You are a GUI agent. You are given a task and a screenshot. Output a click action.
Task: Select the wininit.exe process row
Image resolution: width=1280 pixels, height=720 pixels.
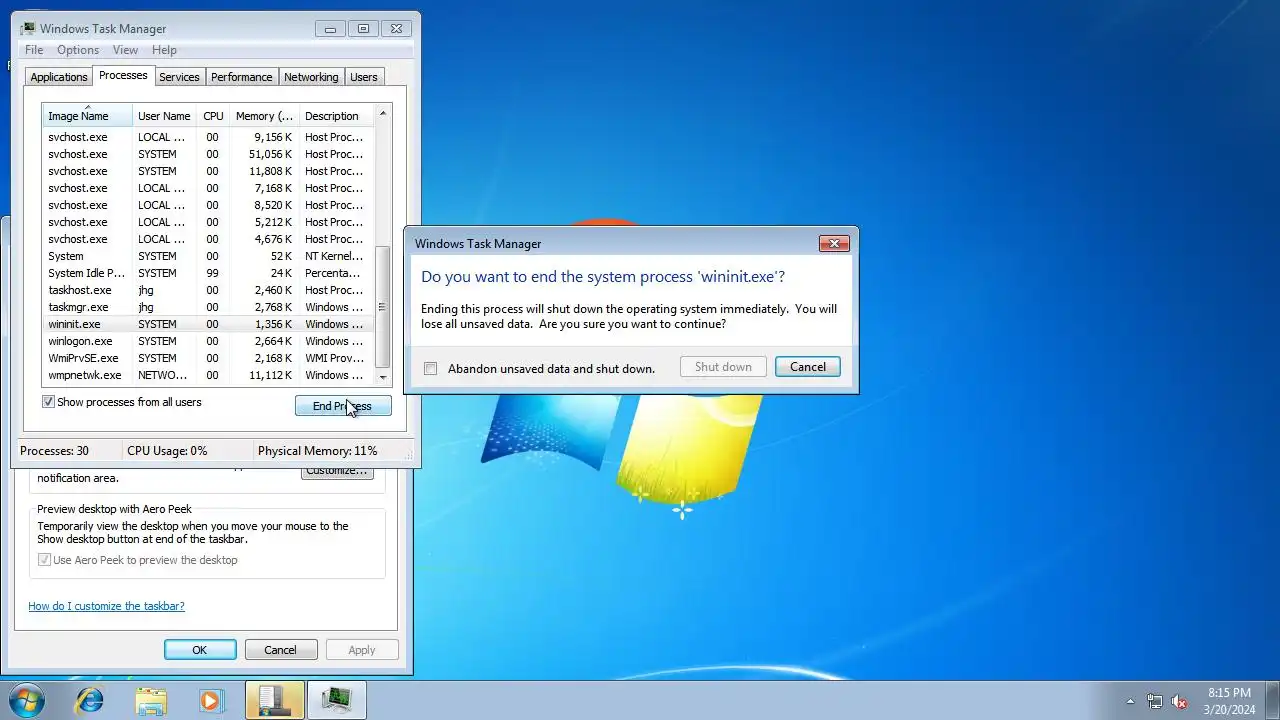point(208,324)
